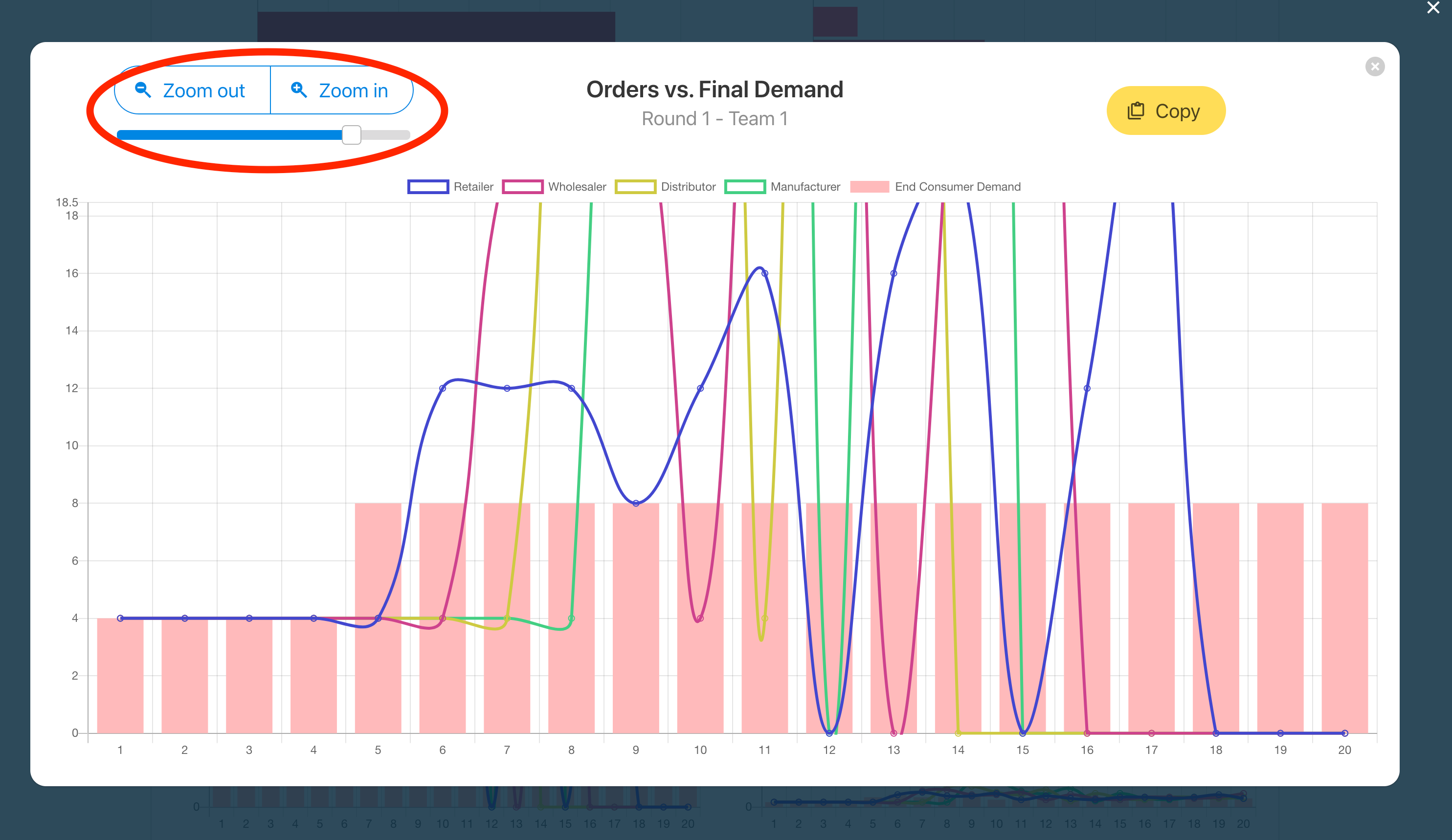This screenshot has width=1452, height=840.
Task: Dismiss overlay using white X at top corner
Action: click(x=1433, y=7)
